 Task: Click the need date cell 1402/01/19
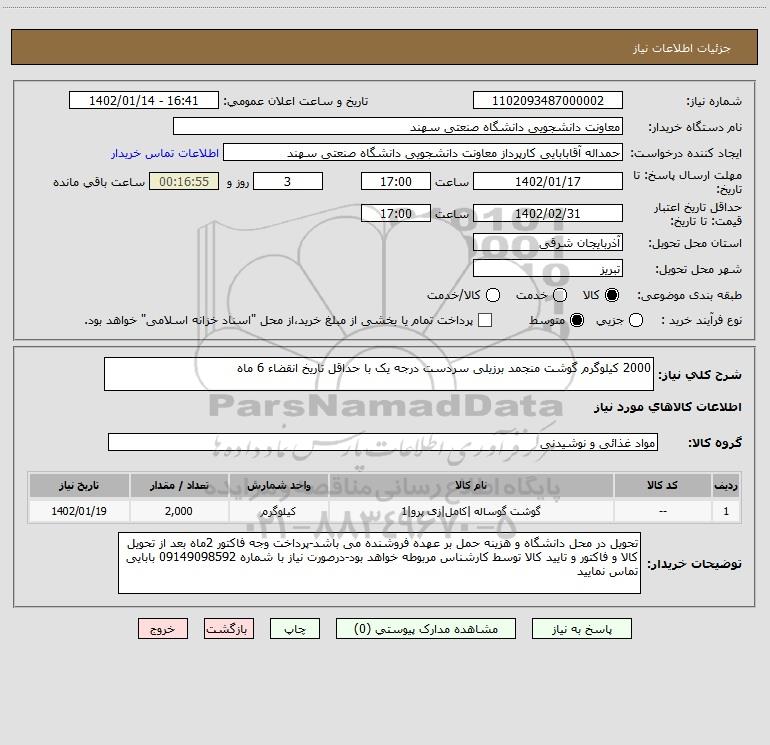tap(79, 511)
